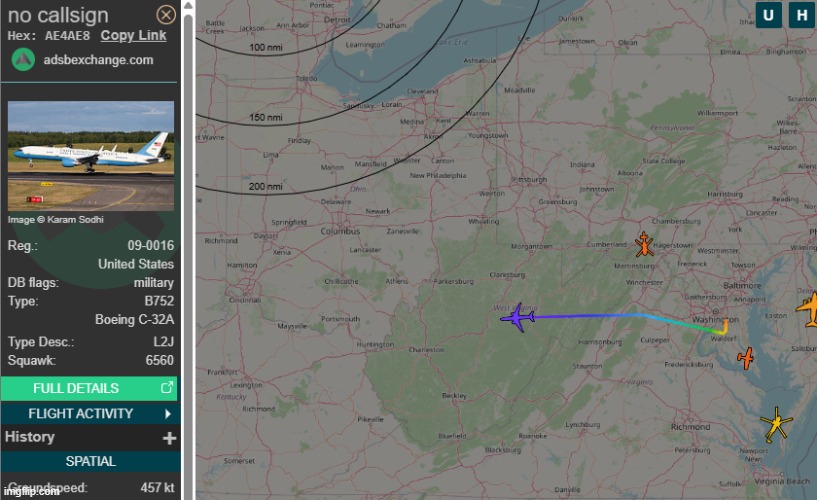
Task: Toggle the U map filter button
Action: pyautogui.click(x=769, y=15)
